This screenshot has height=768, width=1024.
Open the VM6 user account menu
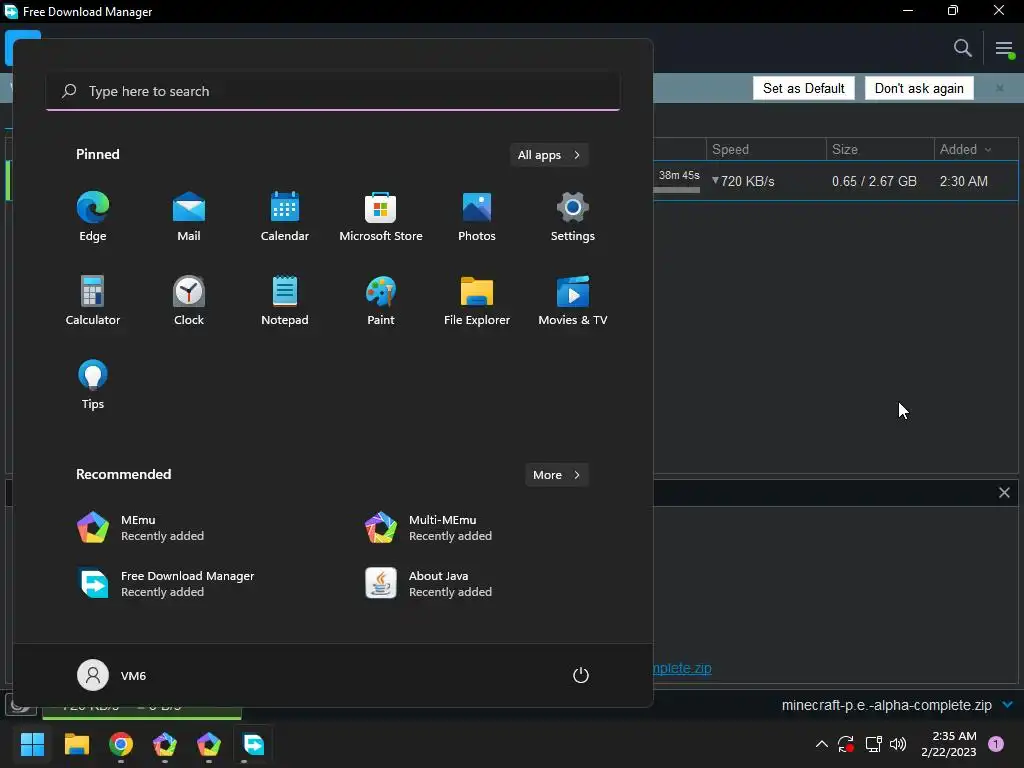112,675
